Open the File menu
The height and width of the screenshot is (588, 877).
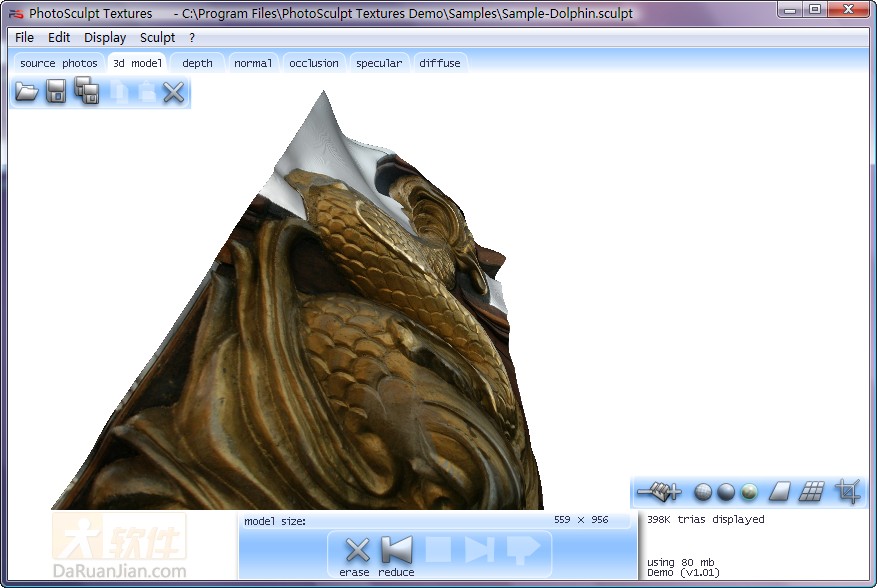(x=24, y=37)
